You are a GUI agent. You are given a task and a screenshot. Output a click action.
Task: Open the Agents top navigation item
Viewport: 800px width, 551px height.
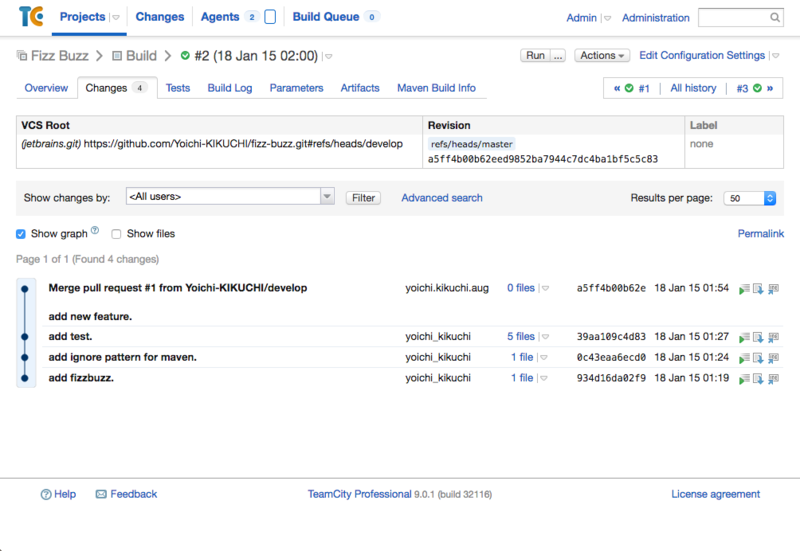[x=220, y=17]
